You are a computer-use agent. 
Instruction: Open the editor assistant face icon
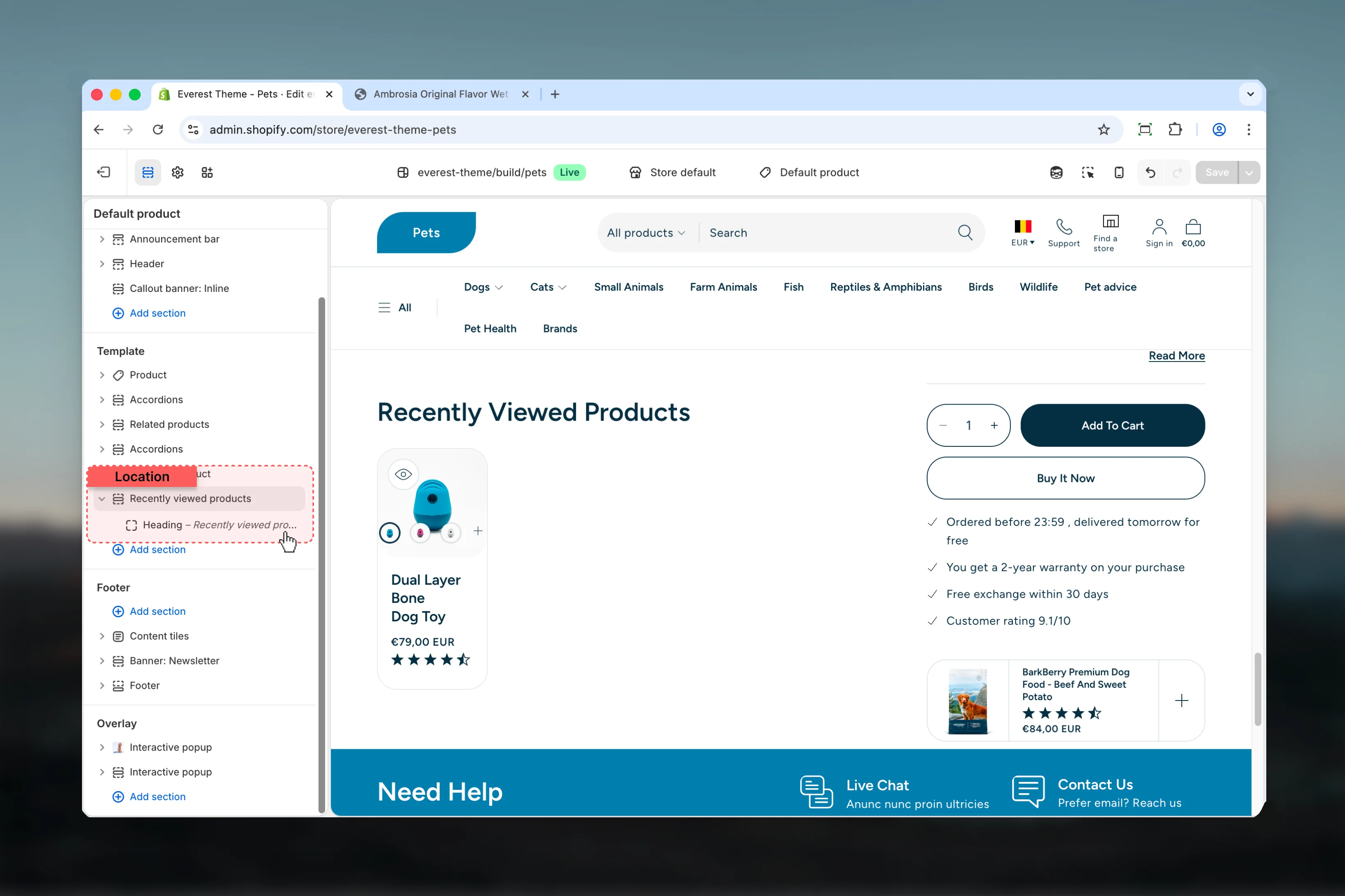click(1056, 172)
